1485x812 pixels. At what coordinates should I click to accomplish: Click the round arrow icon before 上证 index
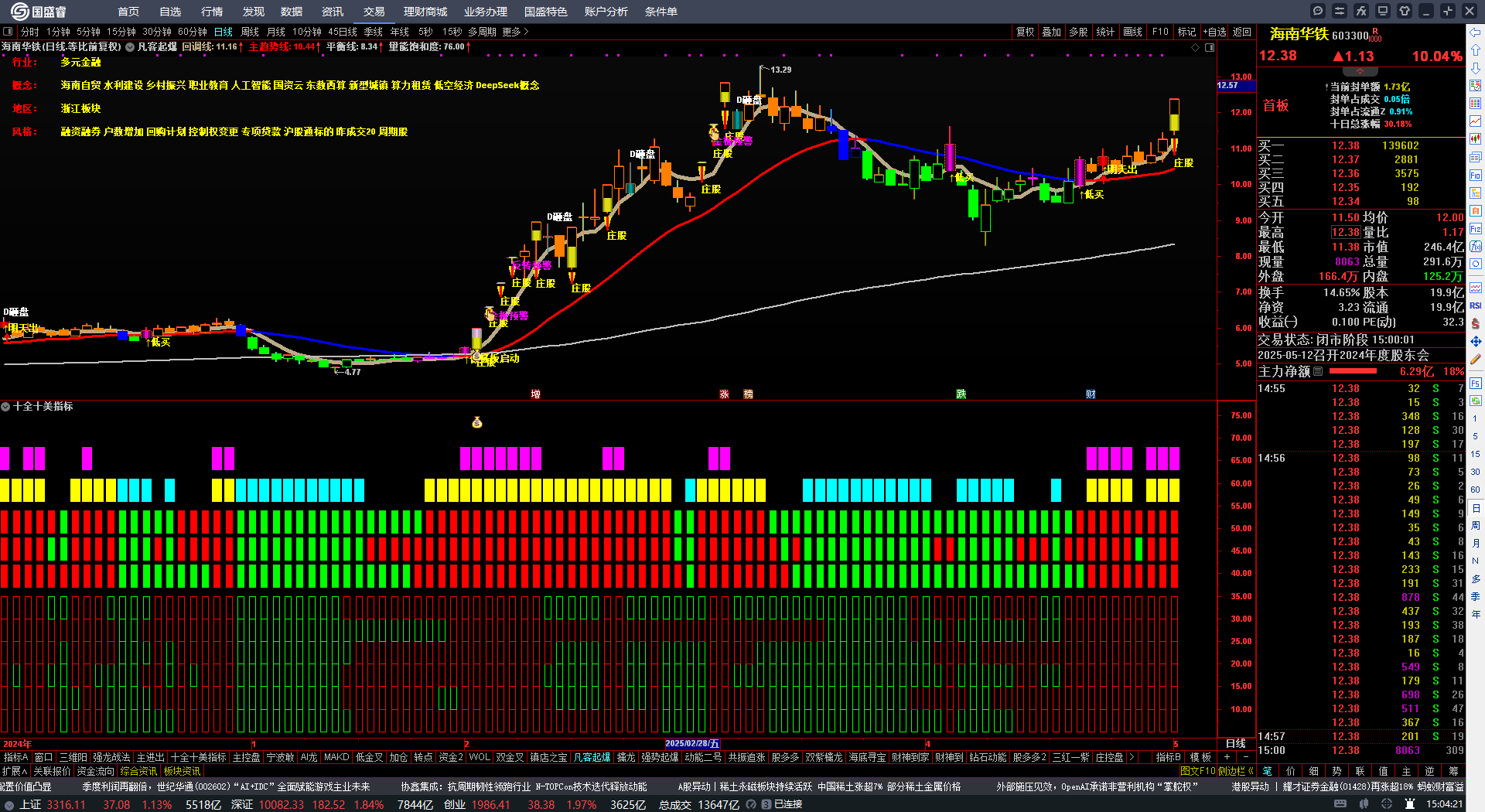click(x=9, y=805)
